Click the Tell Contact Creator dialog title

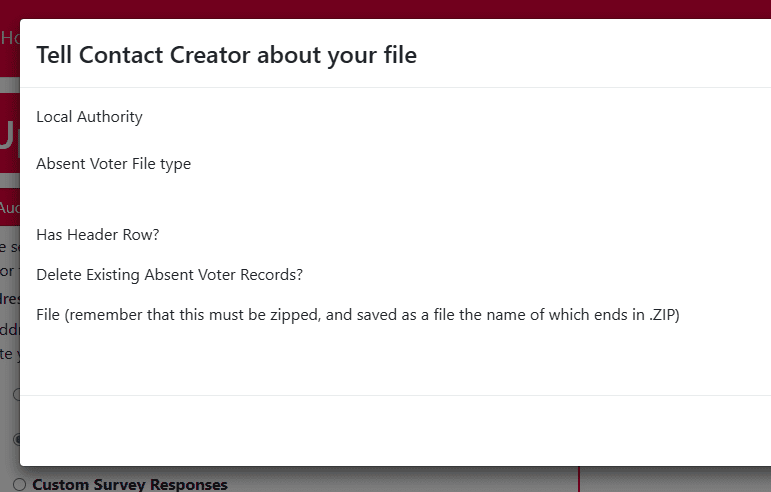[x=226, y=55]
